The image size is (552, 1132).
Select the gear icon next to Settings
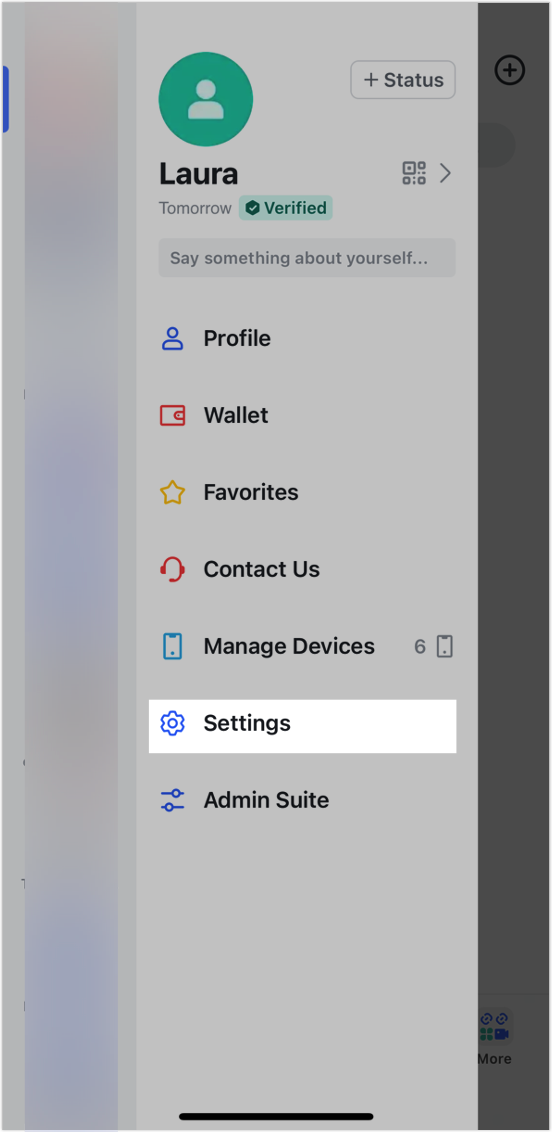(172, 723)
